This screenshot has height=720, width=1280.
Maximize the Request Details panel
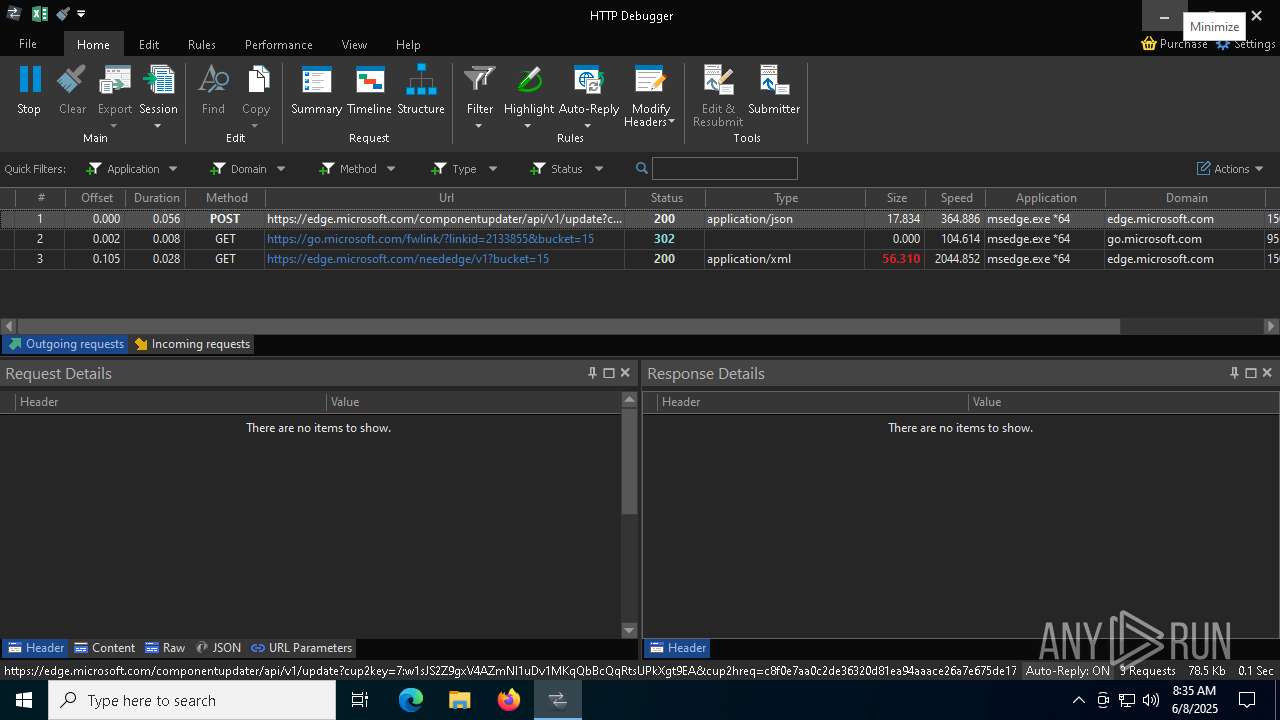[608, 373]
